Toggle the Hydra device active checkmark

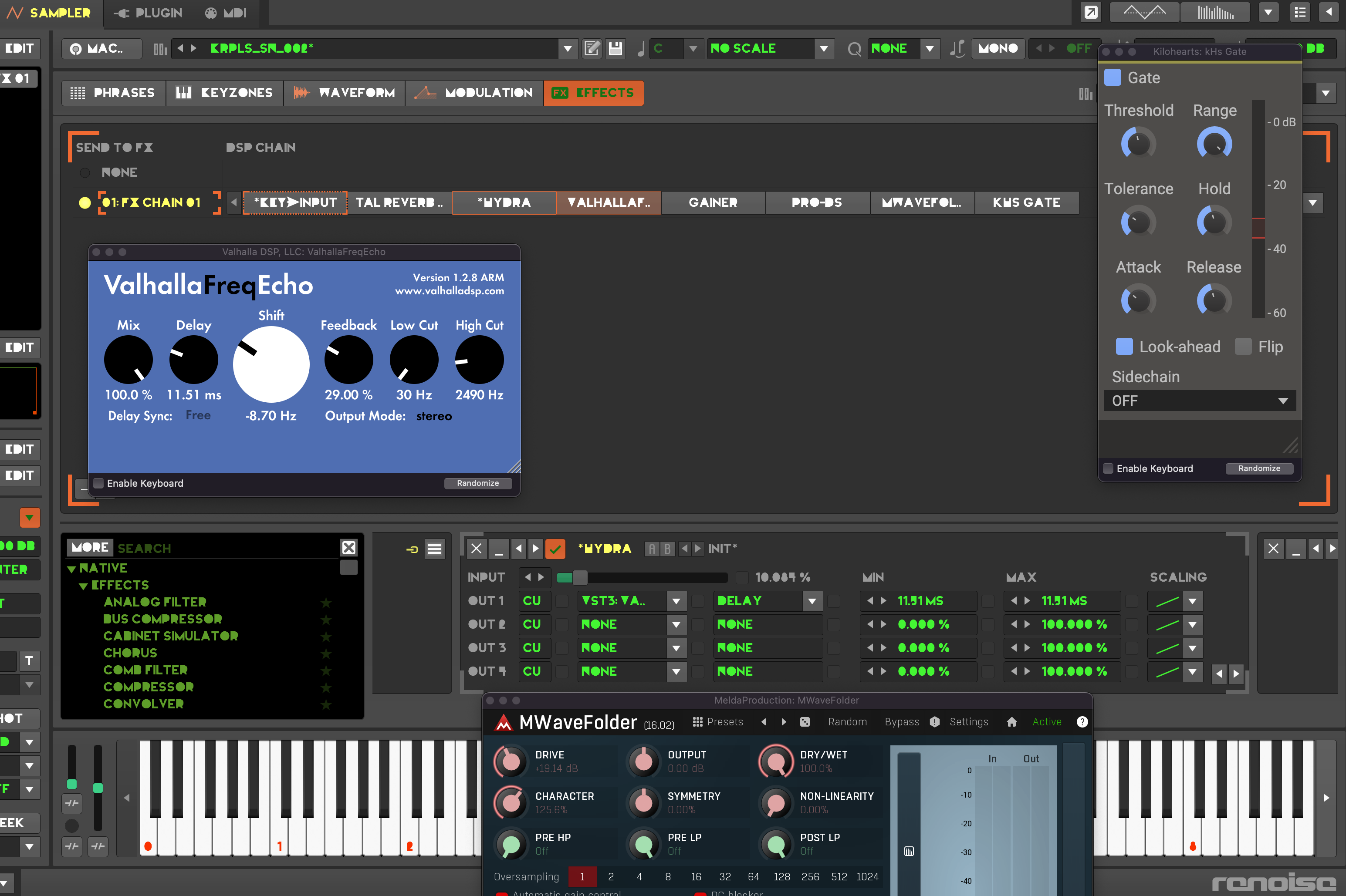point(555,549)
